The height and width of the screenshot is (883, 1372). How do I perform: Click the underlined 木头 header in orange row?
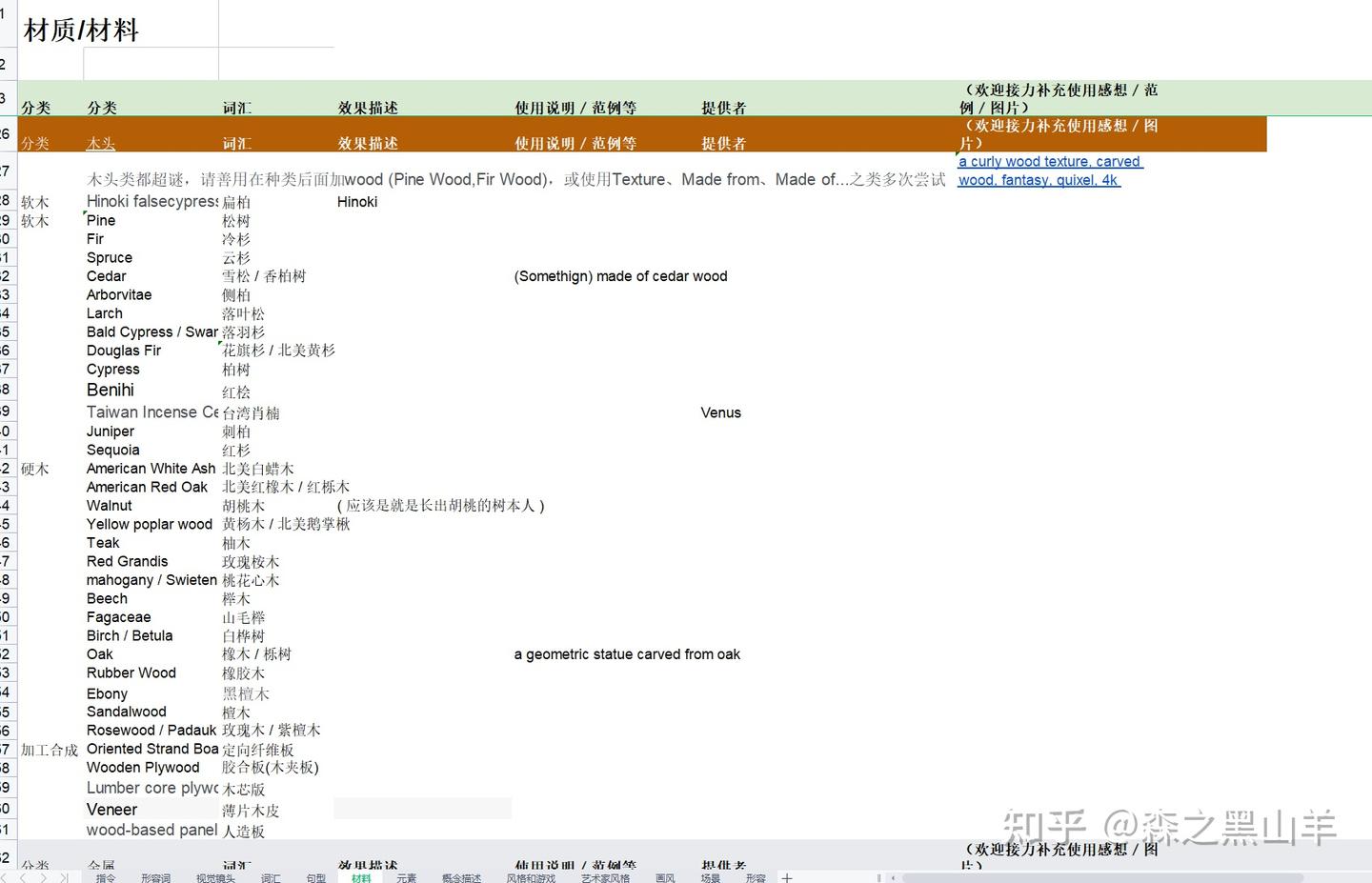[x=101, y=143]
